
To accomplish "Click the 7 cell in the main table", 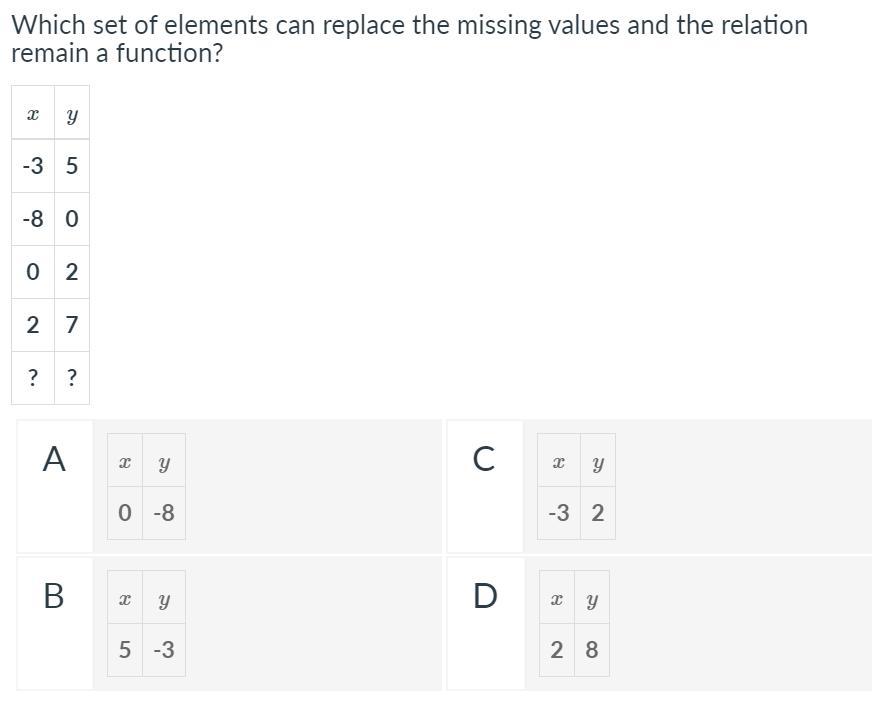I will (x=72, y=325).
